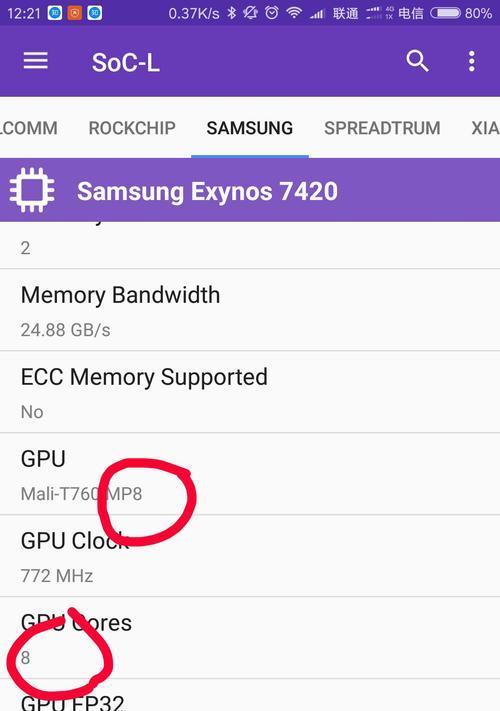This screenshot has height=711, width=500.
Task: Open the hamburger navigation menu
Action: [36, 61]
